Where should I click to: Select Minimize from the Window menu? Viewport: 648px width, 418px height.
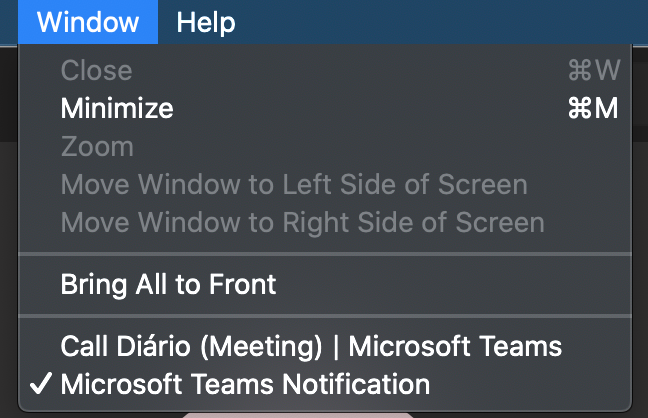(117, 108)
